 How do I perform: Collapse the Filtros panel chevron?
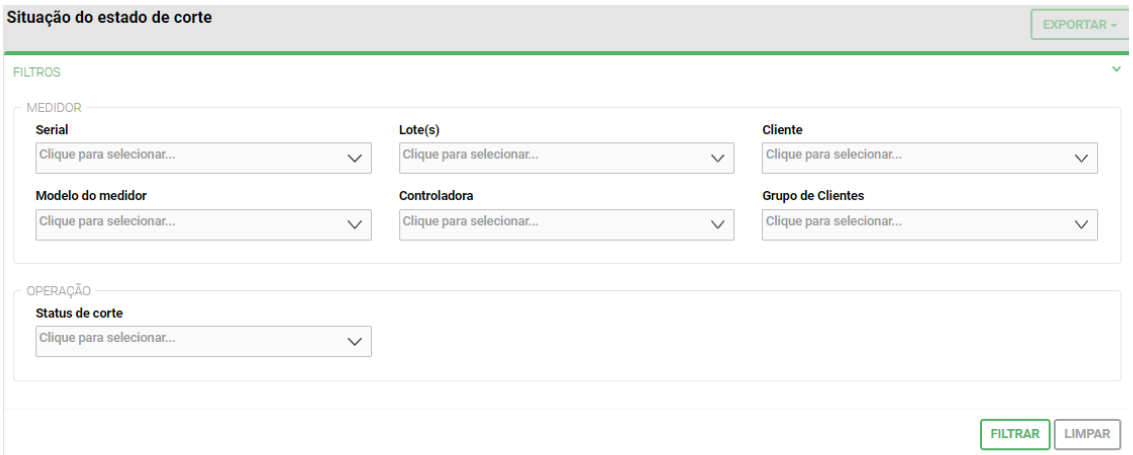[x=1116, y=70]
